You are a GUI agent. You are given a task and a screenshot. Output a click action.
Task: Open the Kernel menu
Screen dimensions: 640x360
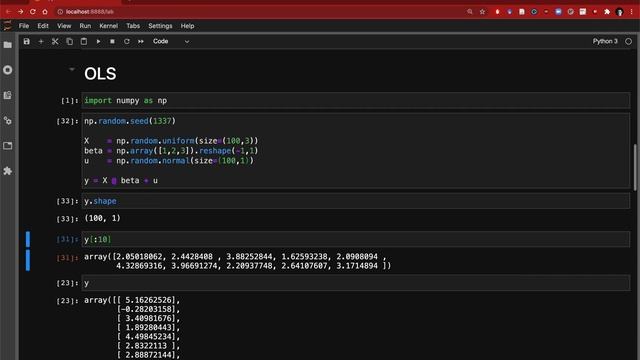click(109, 26)
